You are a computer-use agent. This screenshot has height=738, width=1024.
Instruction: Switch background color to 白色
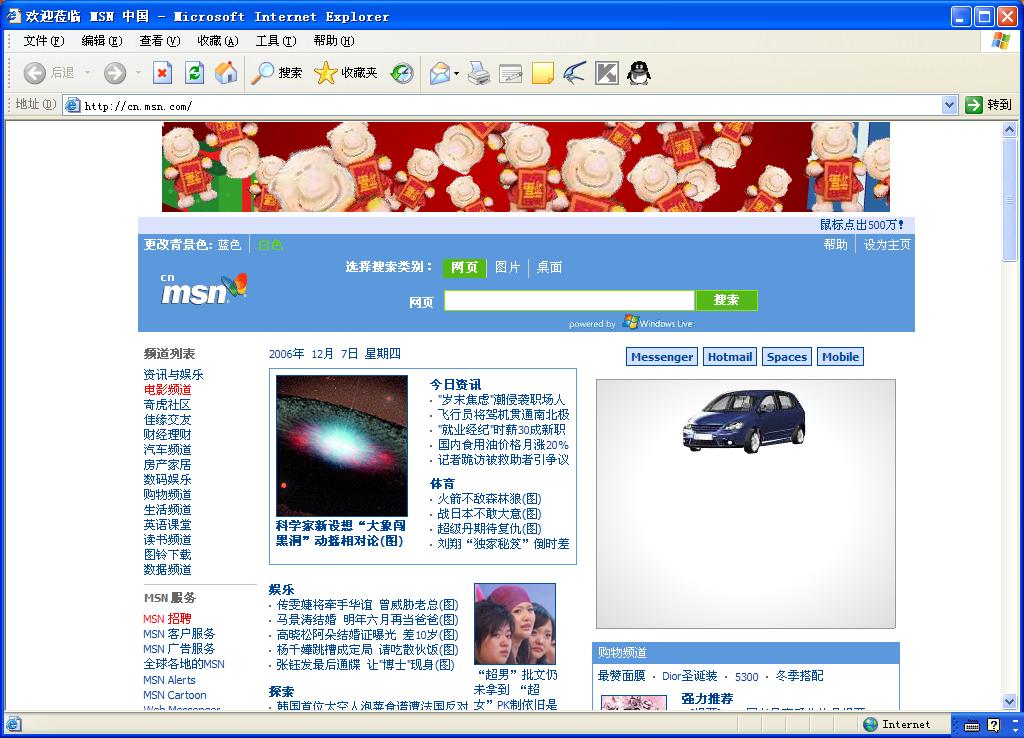(270, 245)
